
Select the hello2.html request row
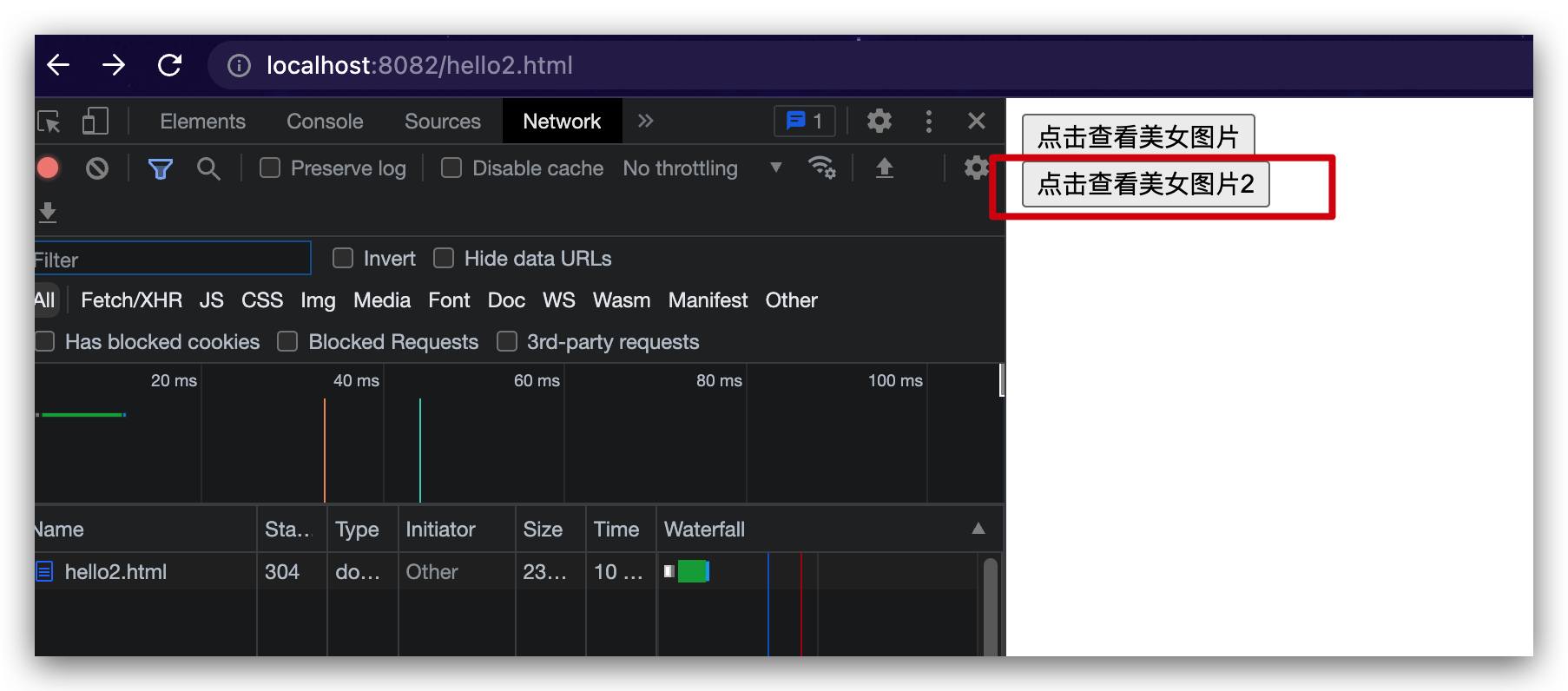click(x=508, y=572)
